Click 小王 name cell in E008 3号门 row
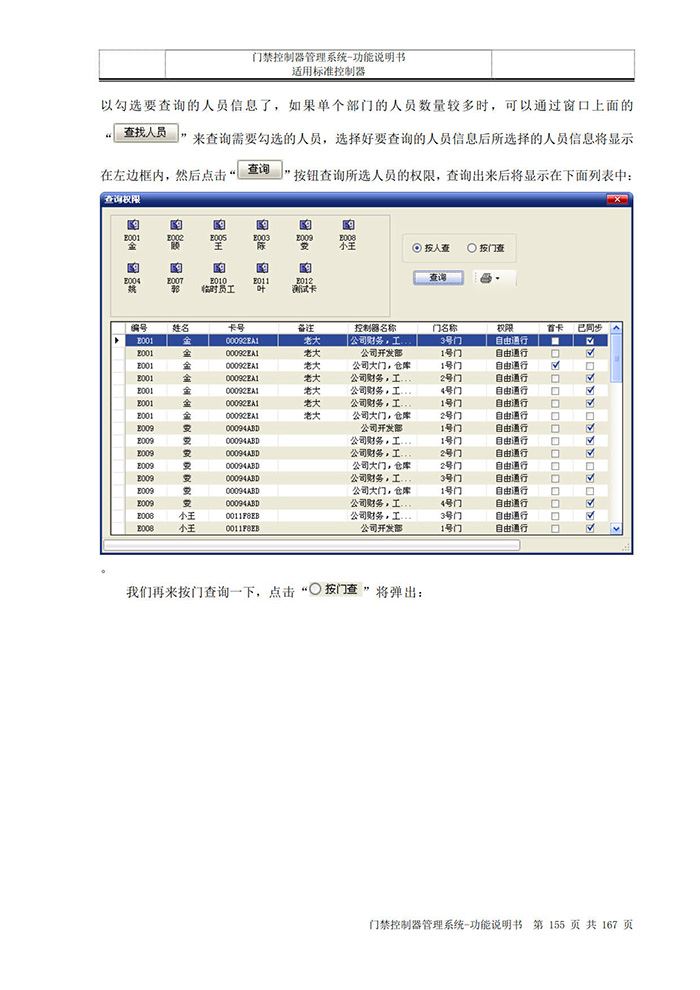The width and height of the screenshot is (700, 990). coord(187,516)
